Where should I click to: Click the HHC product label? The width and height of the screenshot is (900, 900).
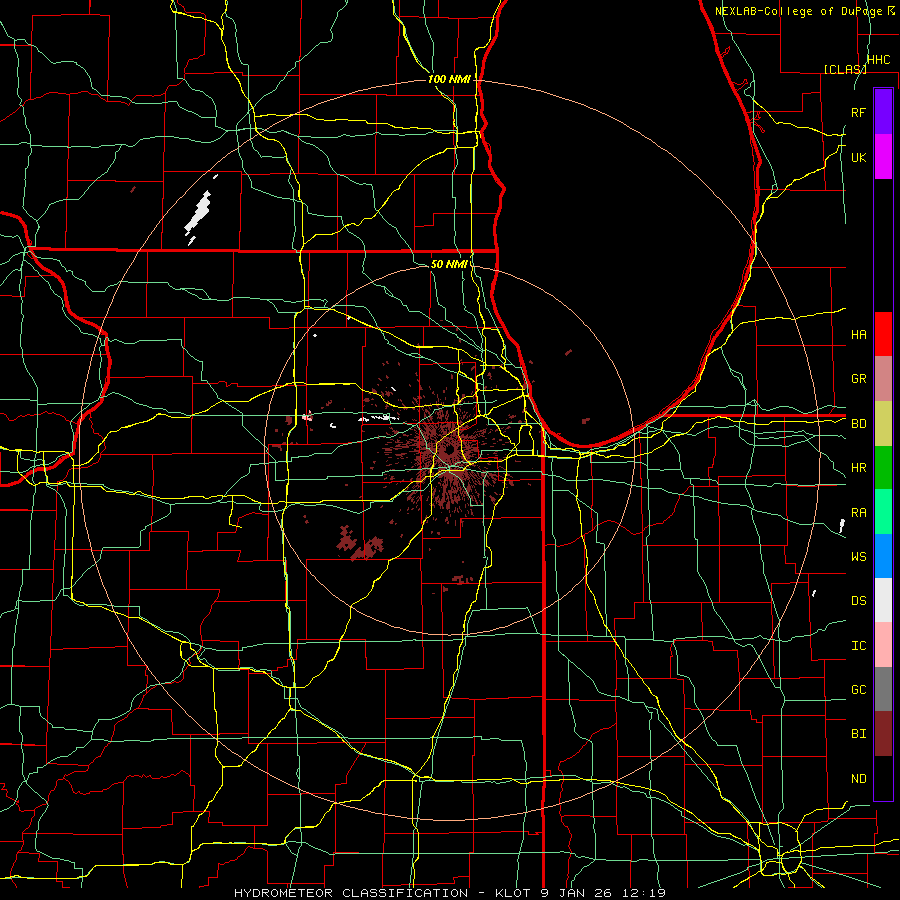pyautogui.click(x=878, y=60)
